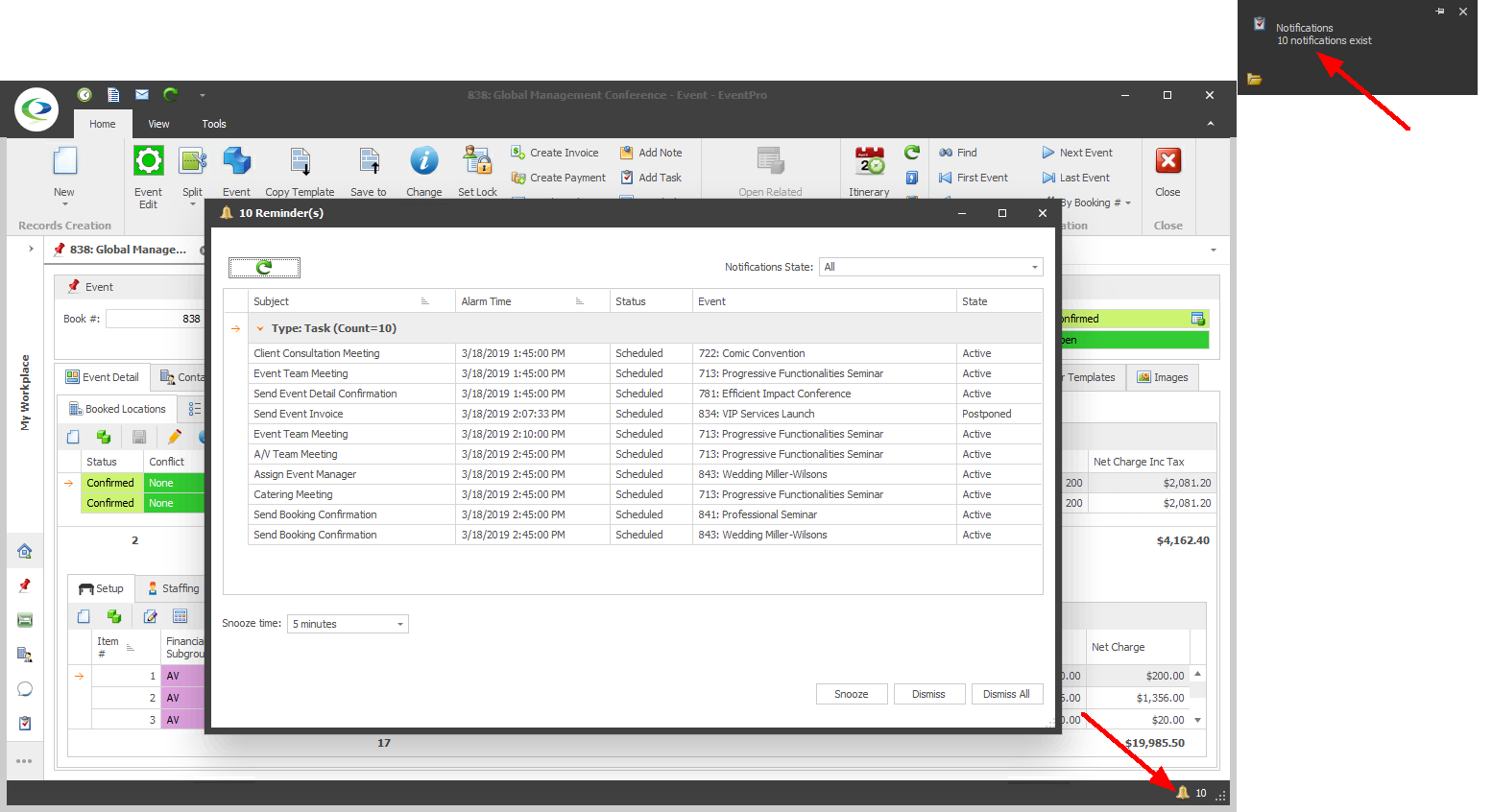Viewport: 1492px width, 812px height.
Task: Click '10 notifications exist' text
Action: [1324, 40]
